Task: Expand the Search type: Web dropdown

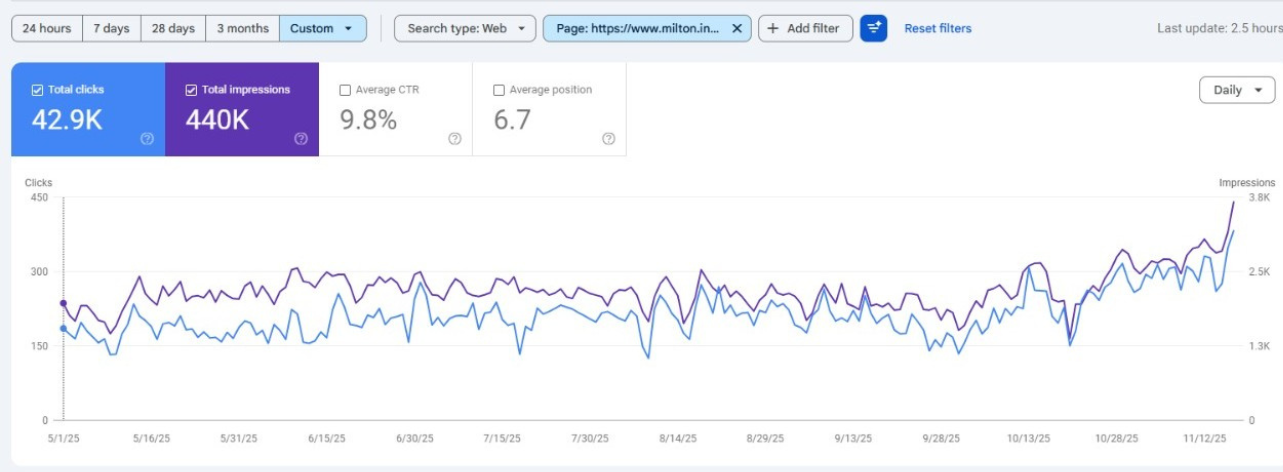Action: [465, 28]
